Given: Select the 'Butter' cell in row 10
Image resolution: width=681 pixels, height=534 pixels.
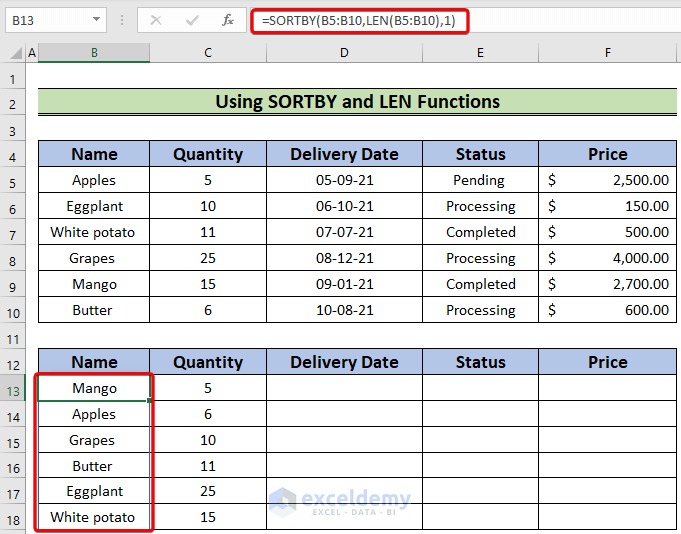Looking at the screenshot, I should (x=94, y=310).
